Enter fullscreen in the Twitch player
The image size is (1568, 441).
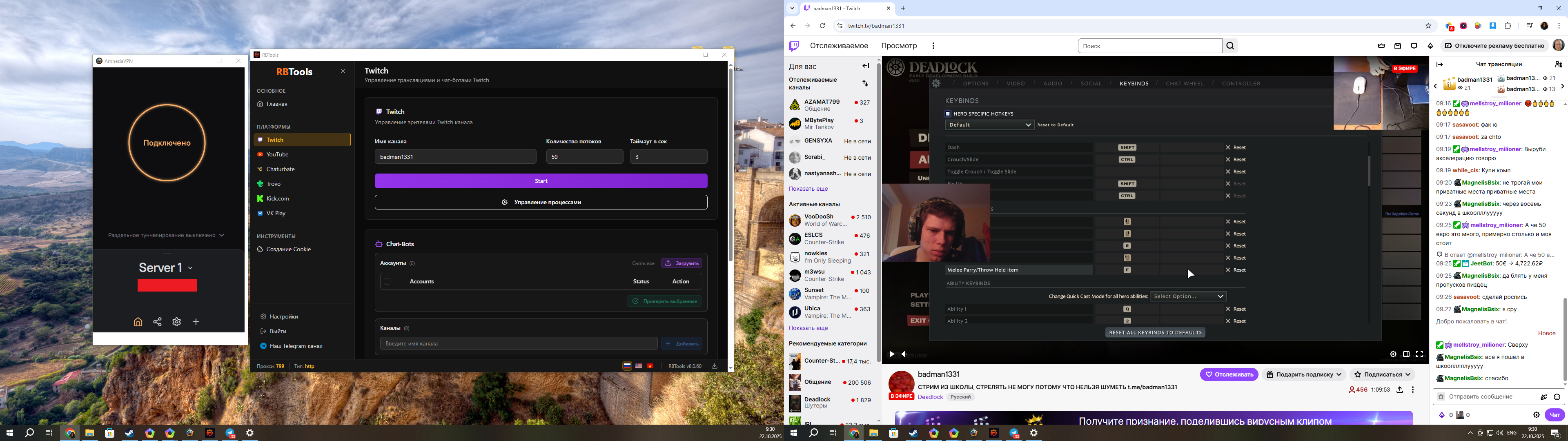pos(1419,354)
